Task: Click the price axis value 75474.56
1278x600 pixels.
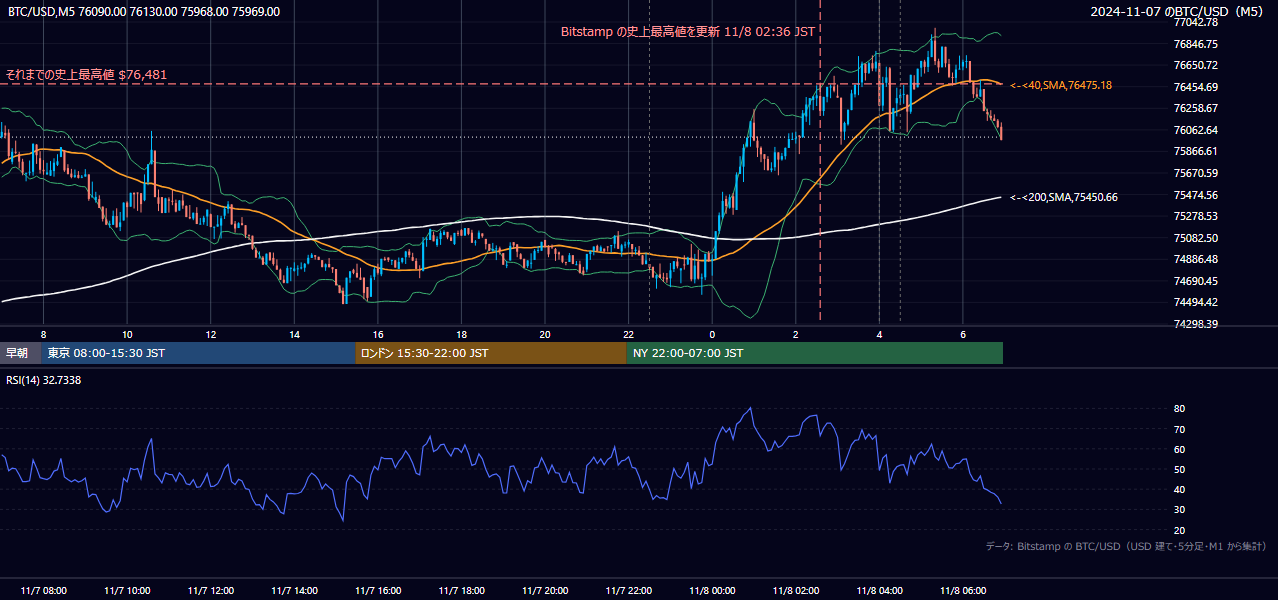Action: (x=1195, y=195)
